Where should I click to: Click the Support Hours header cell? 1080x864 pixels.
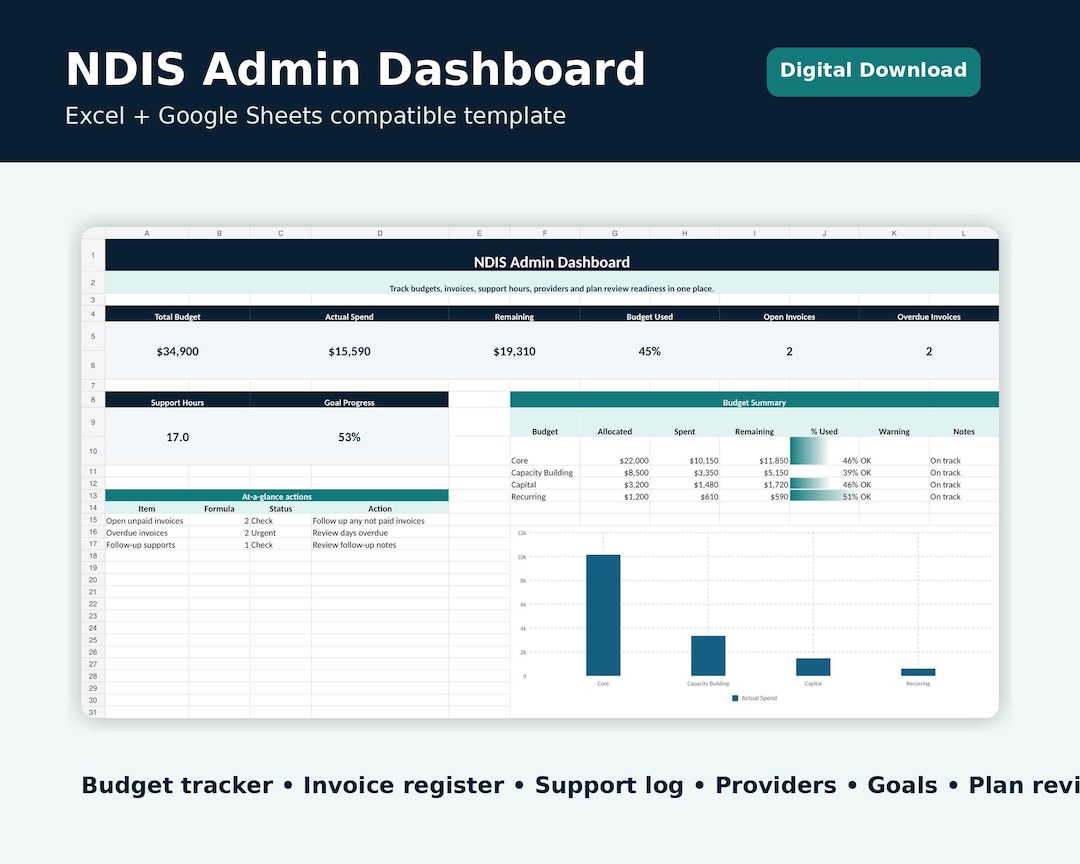click(177, 400)
